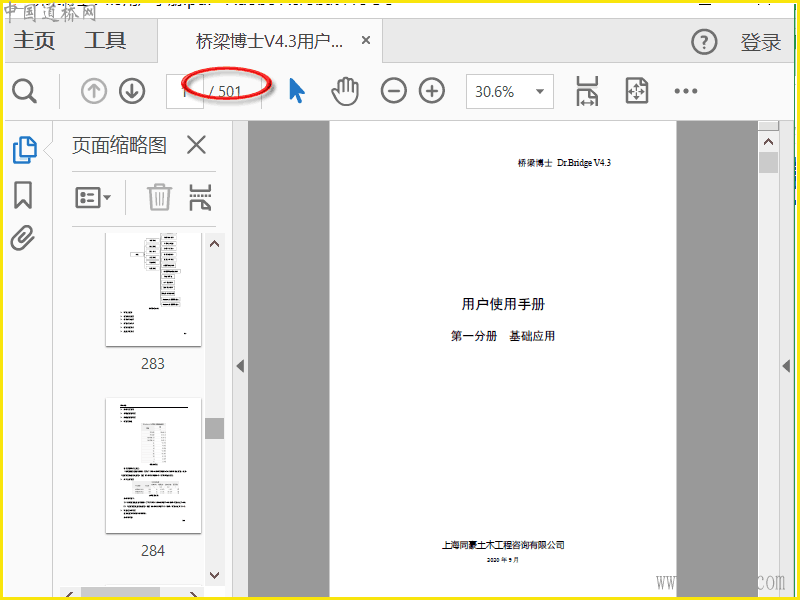Open the help question mark icon

click(x=704, y=42)
